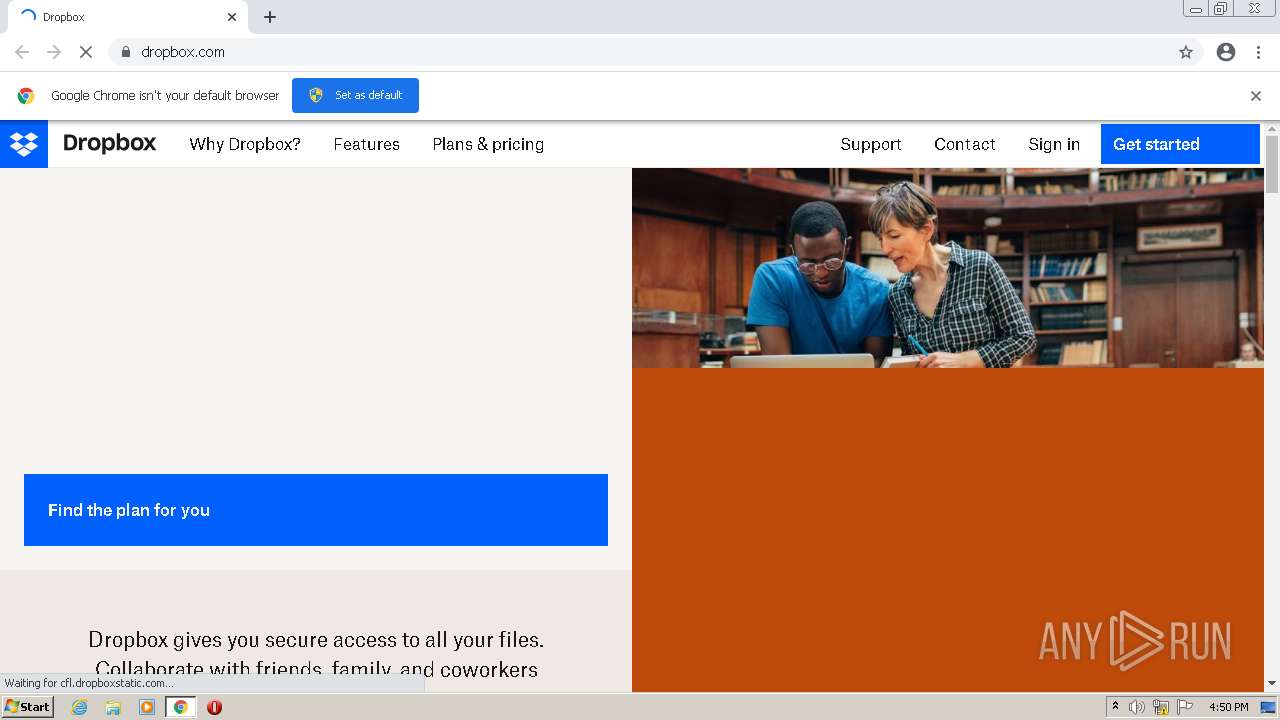
Task: Open File Explorer from taskbar
Action: [113, 707]
